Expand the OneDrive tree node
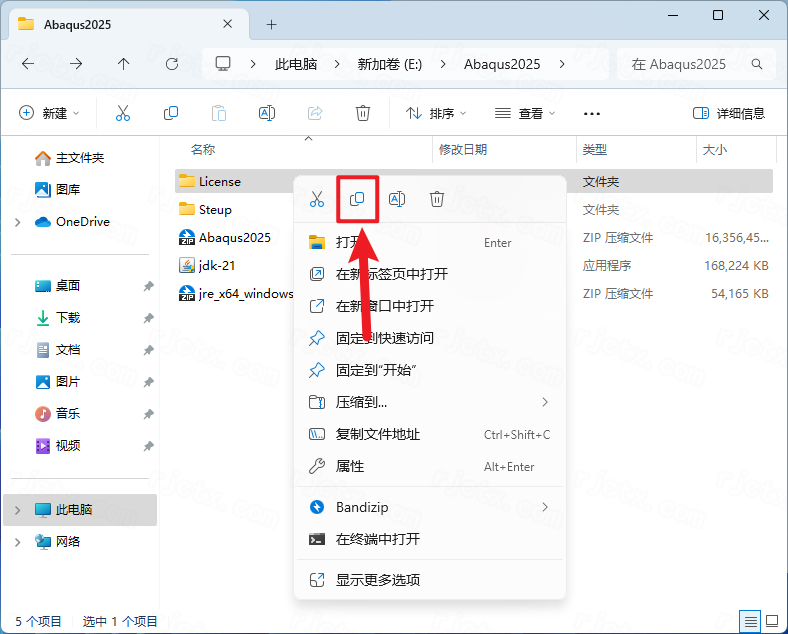This screenshot has height=634, width=788. [18, 222]
